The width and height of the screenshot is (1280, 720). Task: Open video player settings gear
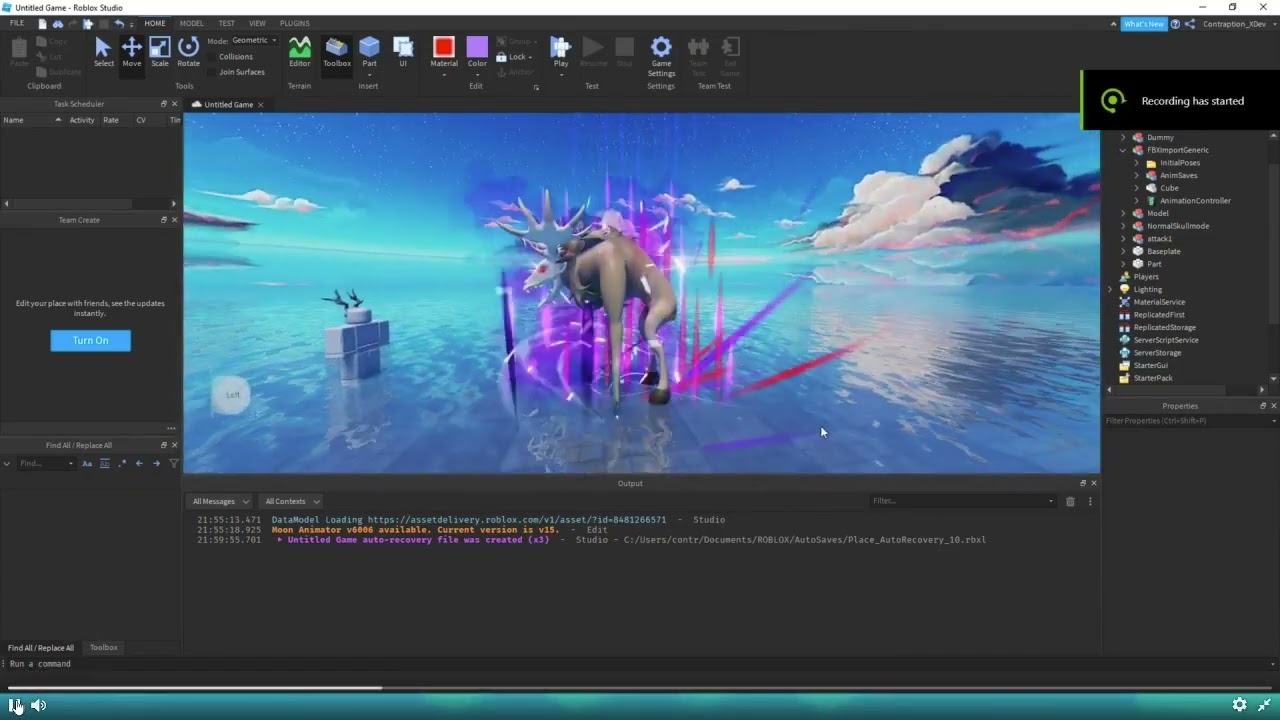coord(1239,705)
